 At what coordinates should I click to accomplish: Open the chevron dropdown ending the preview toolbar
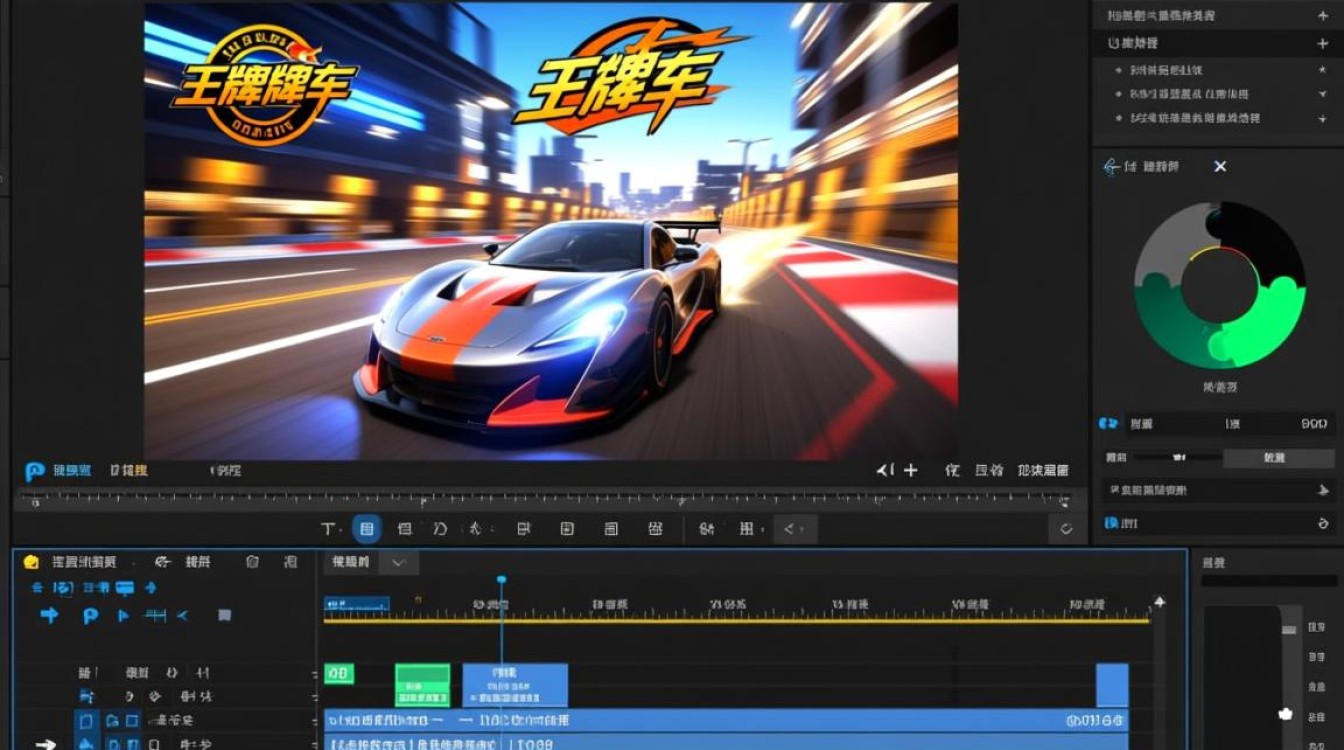point(795,529)
